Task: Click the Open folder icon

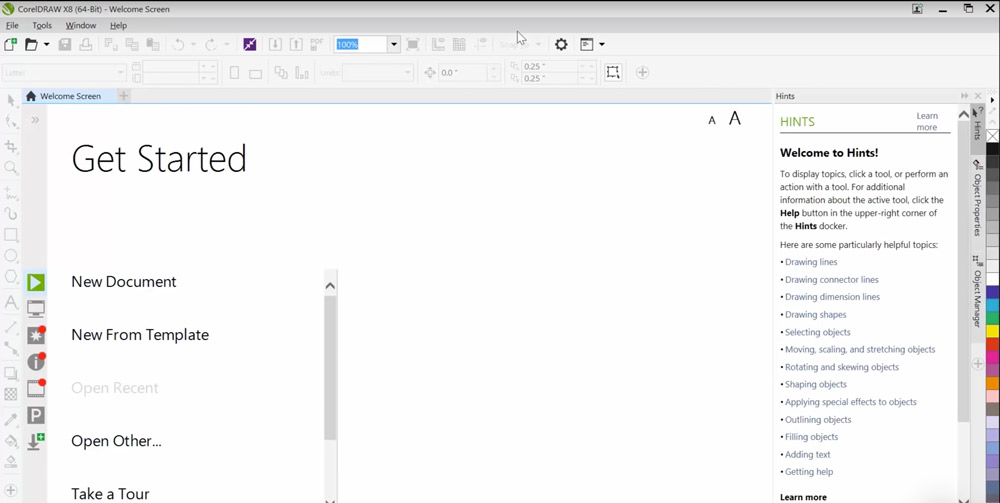Action: [x=31, y=45]
